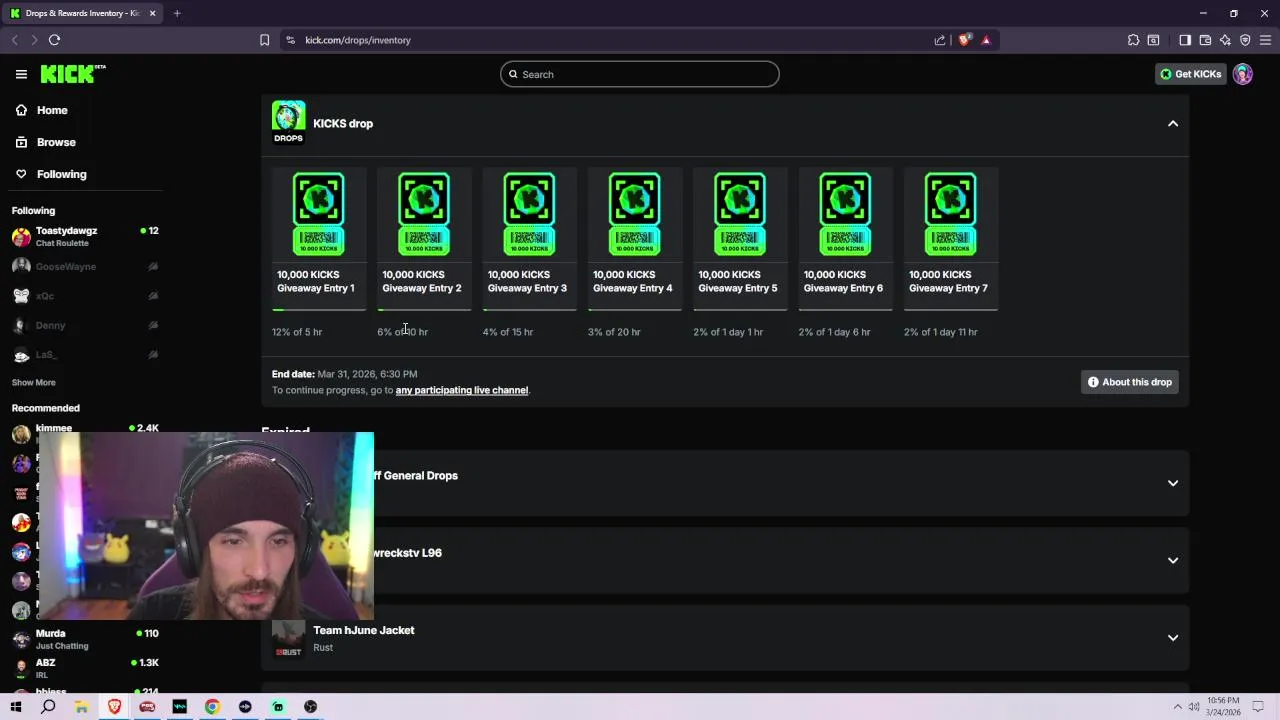Screen dimensions: 1280x720
Task: Click '4% of 15 hr' progress text
Action: point(508,332)
